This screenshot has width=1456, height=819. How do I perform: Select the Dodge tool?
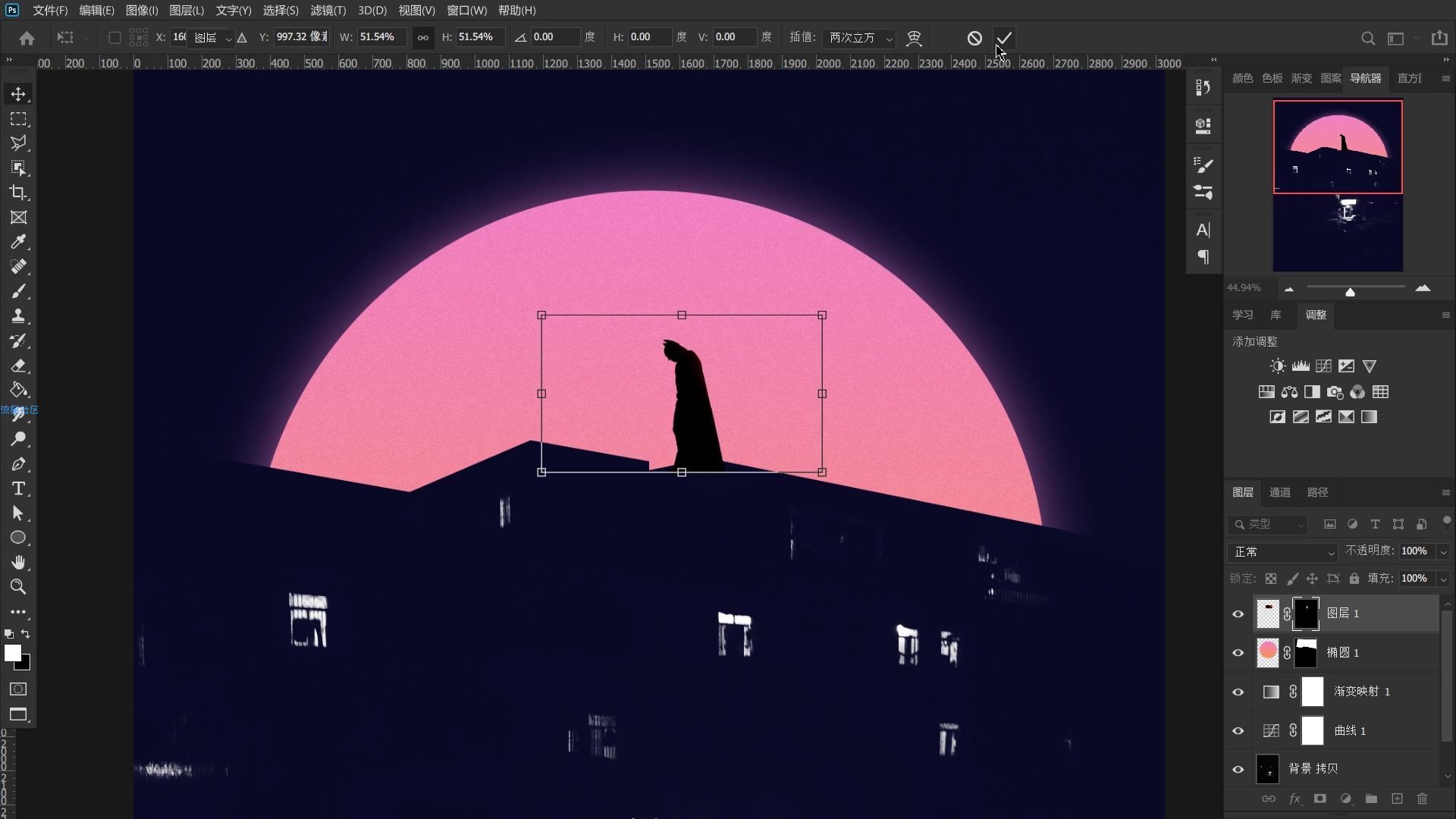tap(18, 439)
